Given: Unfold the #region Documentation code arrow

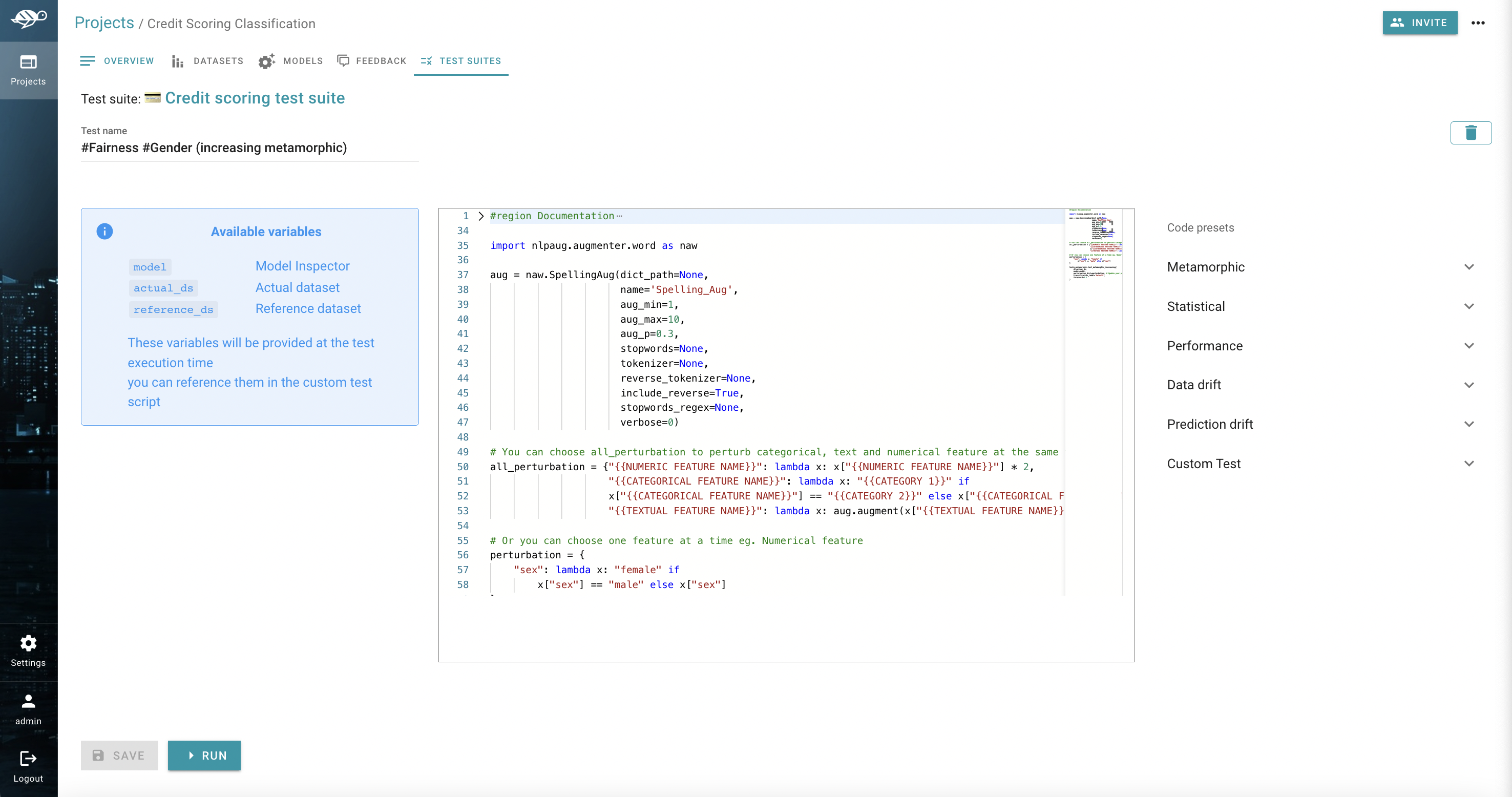Looking at the screenshot, I should pyautogui.click(x=481, y=216).
